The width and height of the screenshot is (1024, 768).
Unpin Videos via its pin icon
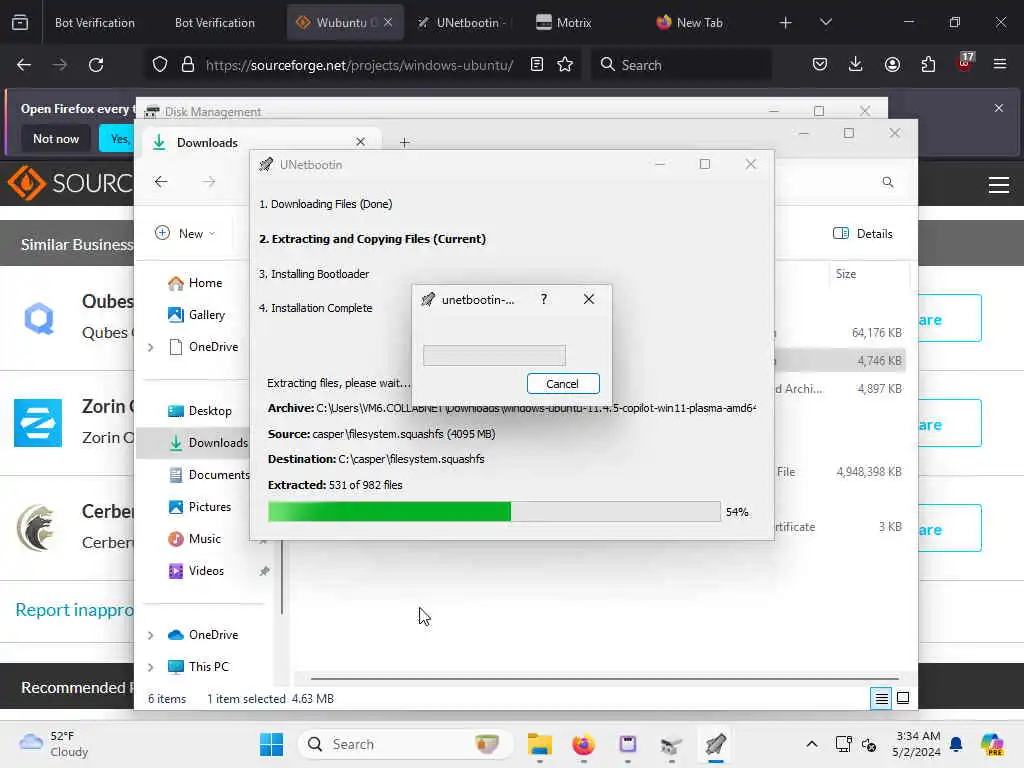[x=264, y=571]
